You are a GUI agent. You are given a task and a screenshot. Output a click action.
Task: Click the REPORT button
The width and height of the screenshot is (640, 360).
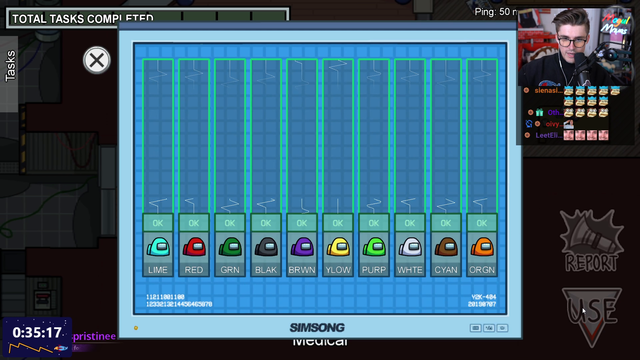[591, 242]
